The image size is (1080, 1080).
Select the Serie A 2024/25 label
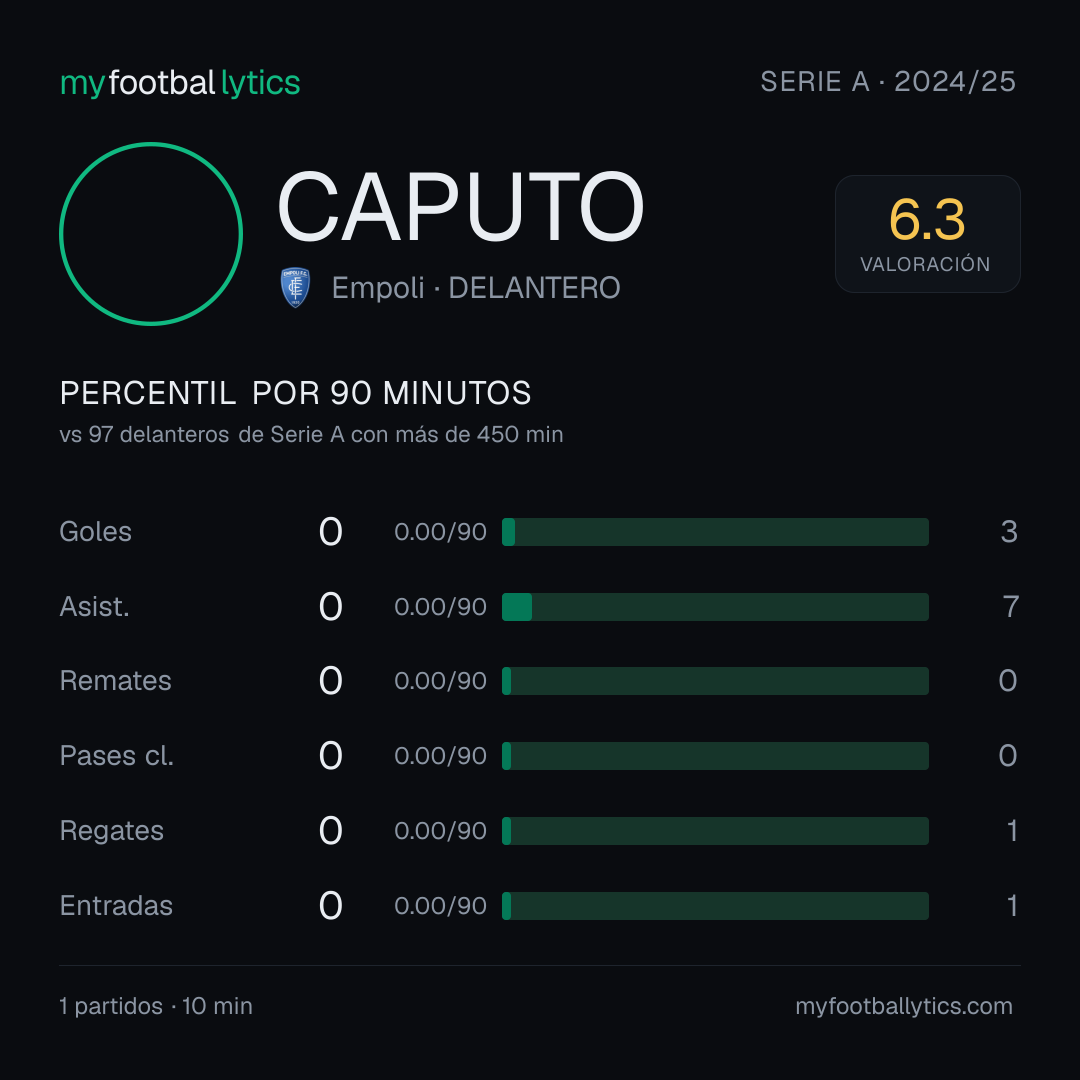click(x=888, y=81)
